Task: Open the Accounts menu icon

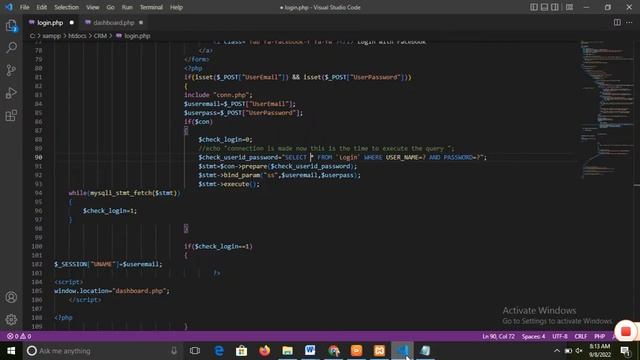Action: click(11, 297)
